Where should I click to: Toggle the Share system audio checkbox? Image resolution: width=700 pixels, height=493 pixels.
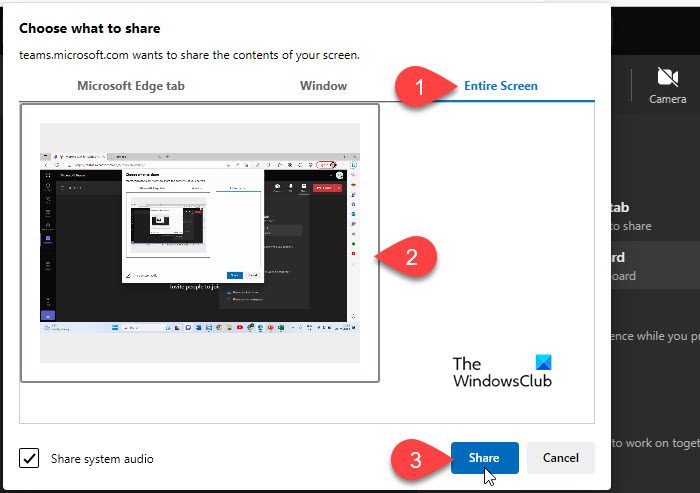pyautogui.click(x=29, y=458)
